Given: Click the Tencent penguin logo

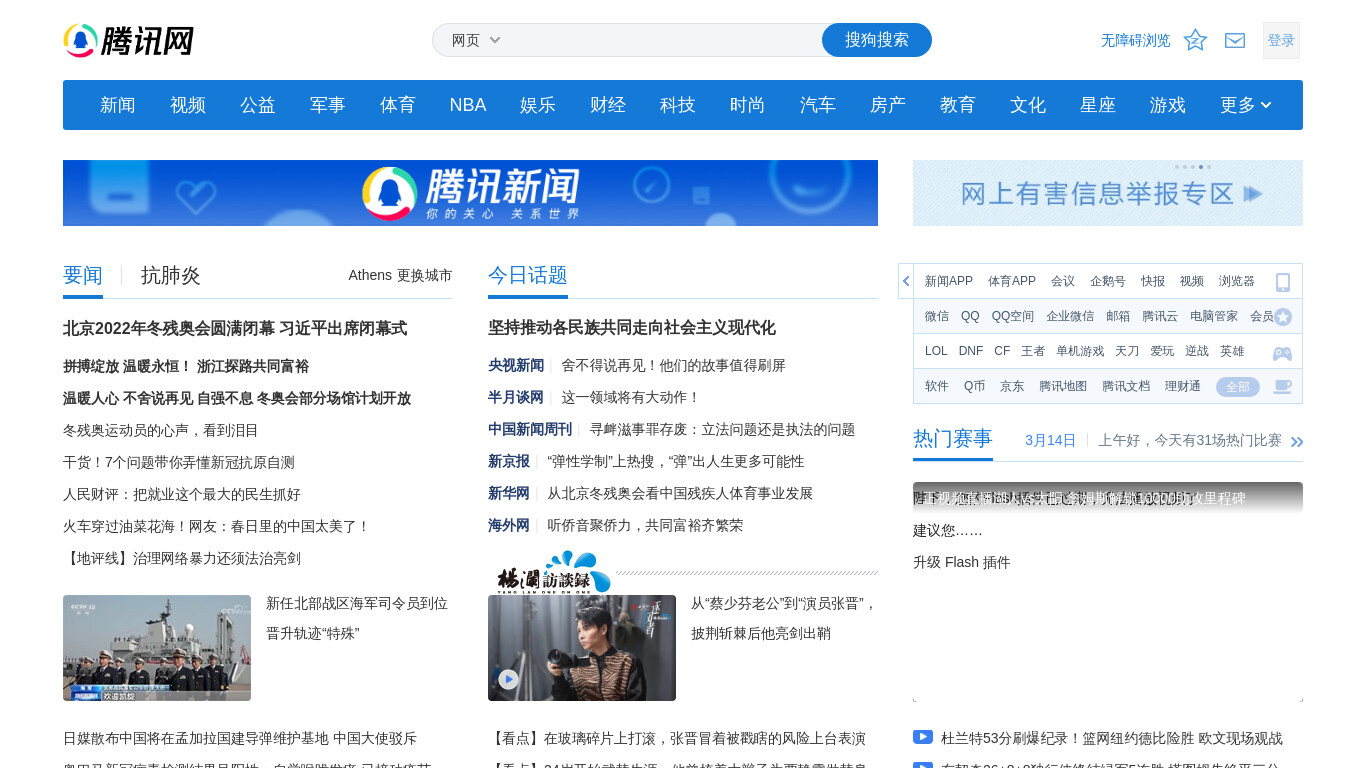Looking at the screenshot, I should [128, 41].
